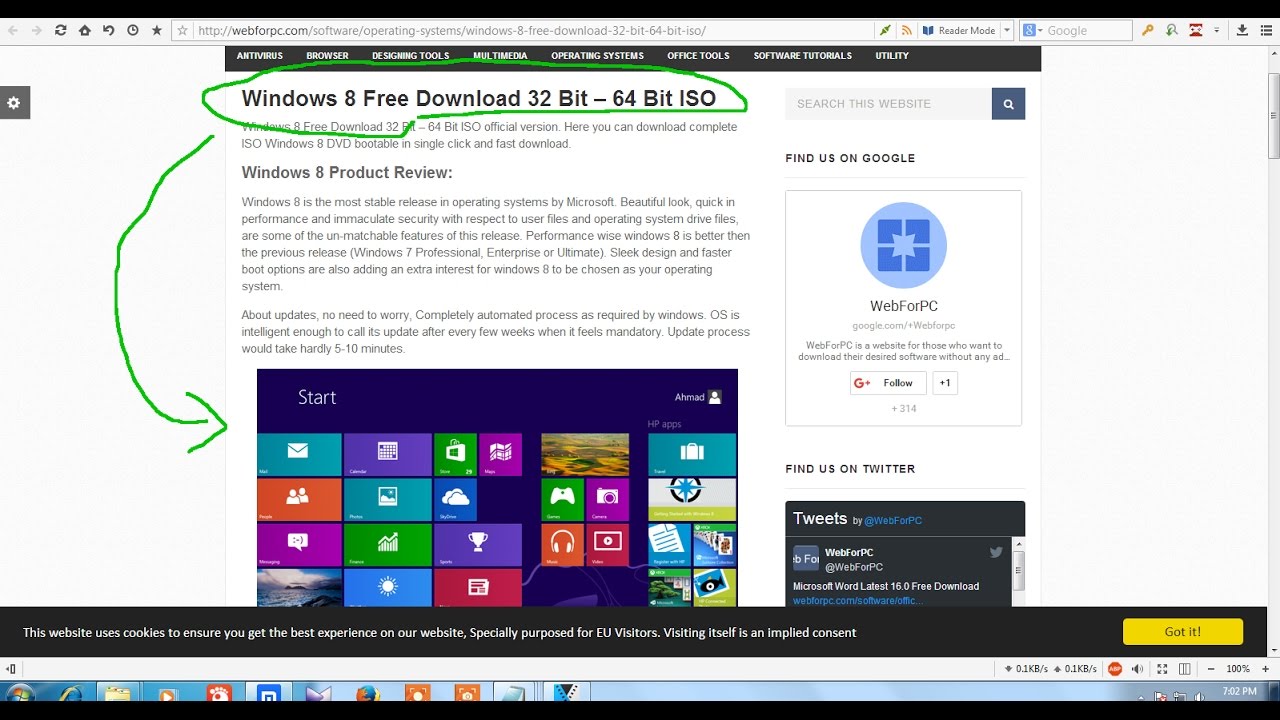This screenshot has width=1280, height=720.
Task: Open the Downloads arrow icon
Action: [1242, 31]
